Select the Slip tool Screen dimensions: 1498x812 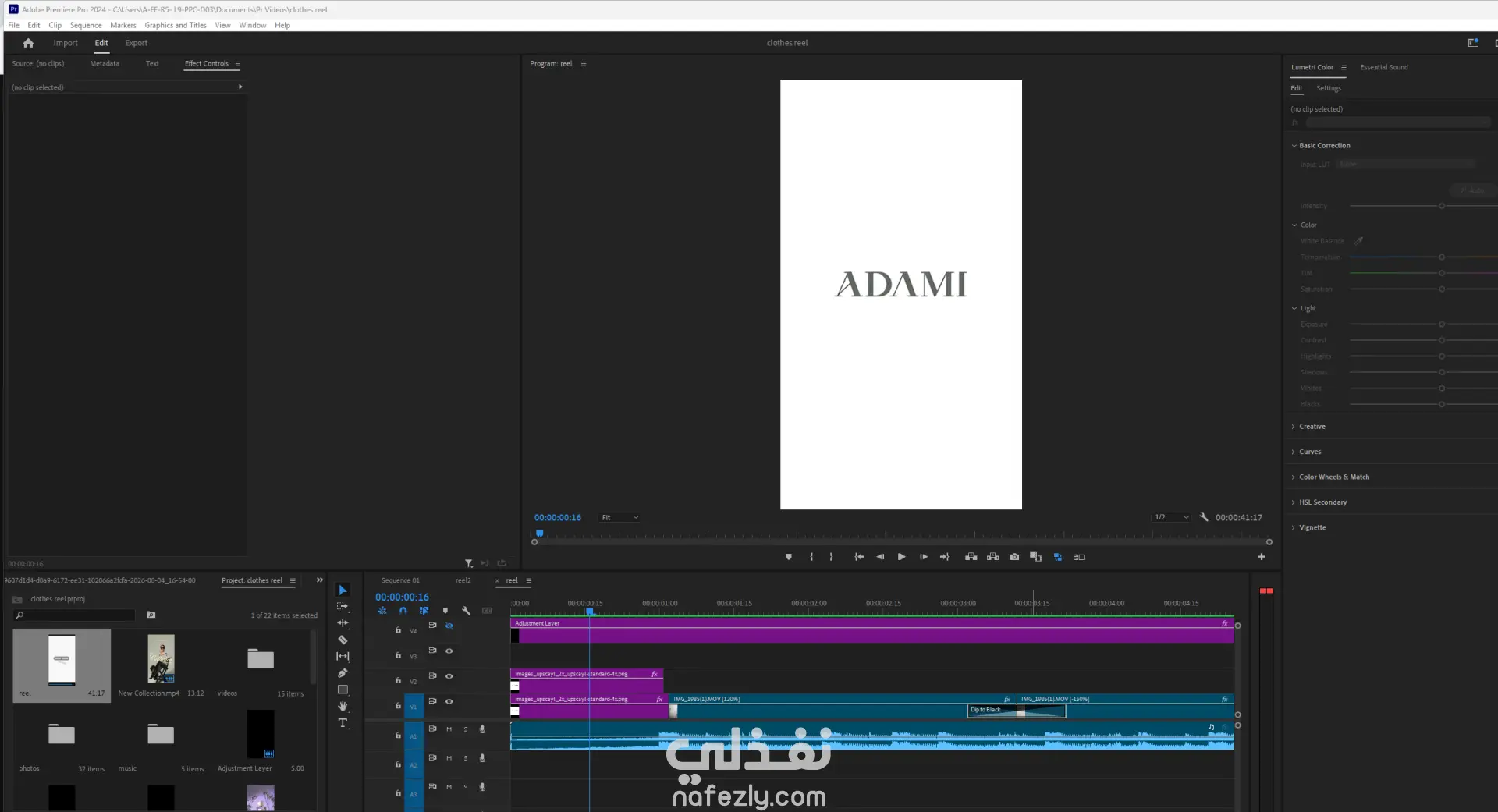343,657
